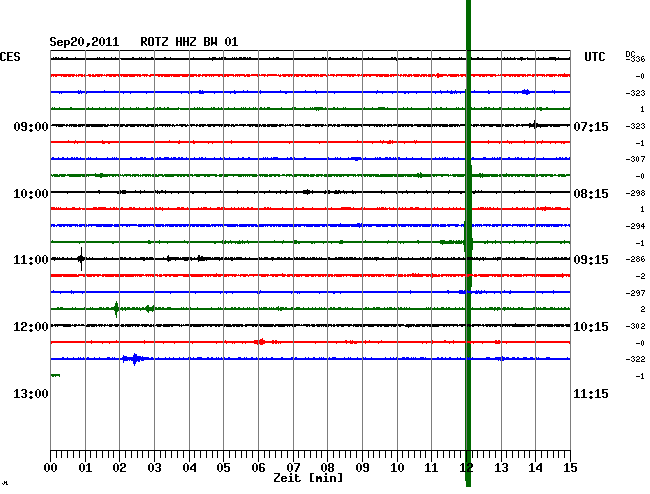
Task: Click the black event near minute 14 on 09:00 trace
Action: tap(535, 125)
